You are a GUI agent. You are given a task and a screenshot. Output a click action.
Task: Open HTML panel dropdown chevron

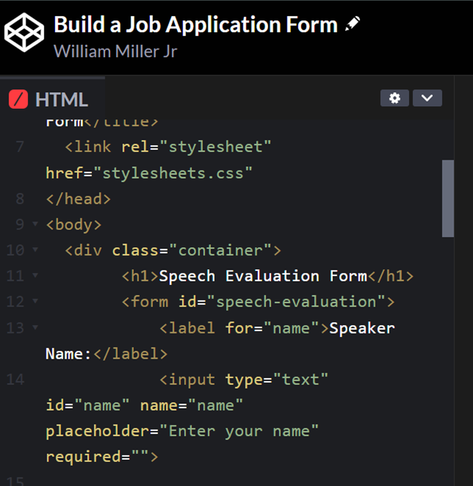pos(427,98)
